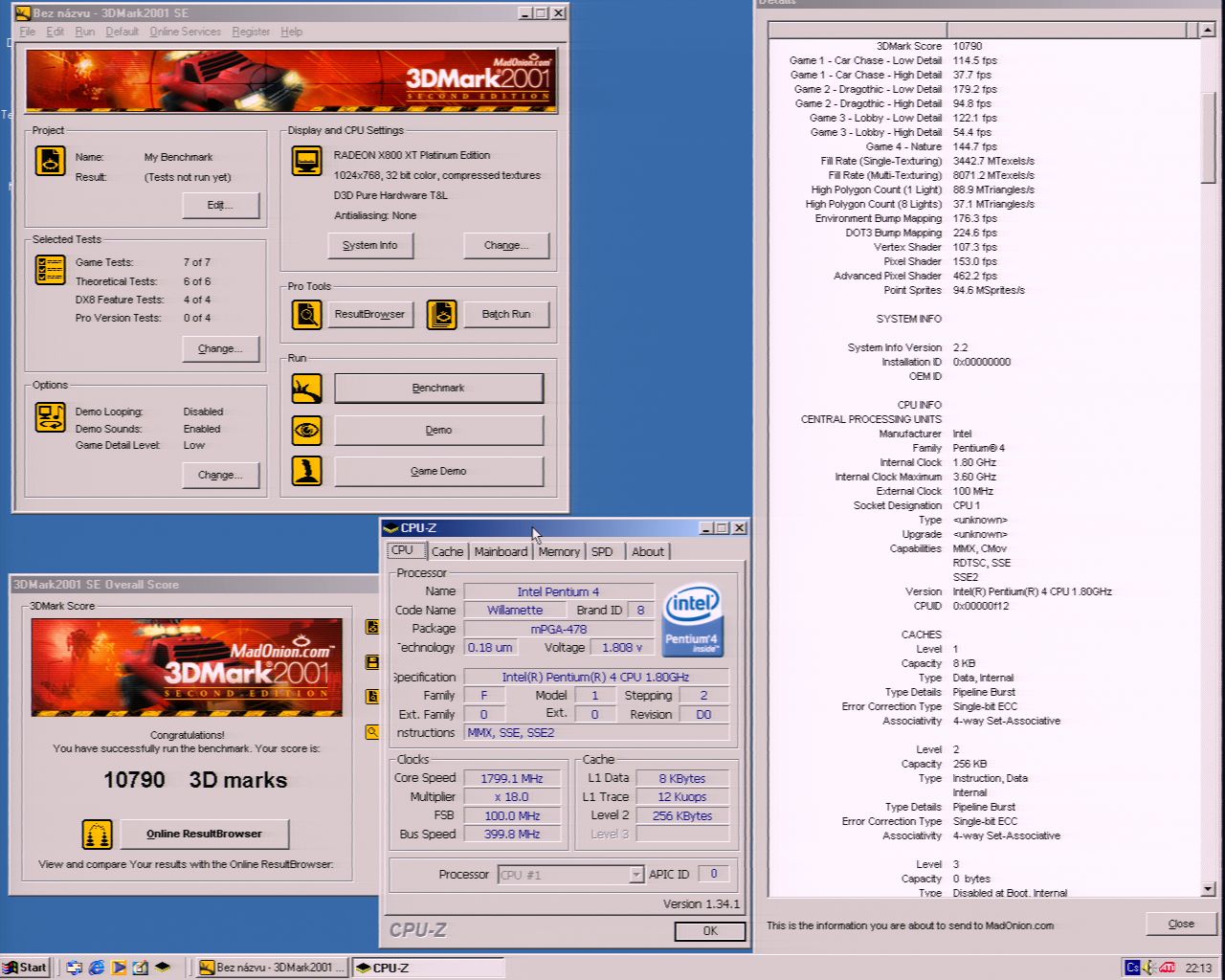
Task: Click the ResultBrowser button in Pro Tools
Action: pyautogui.click(x=369, y=314)
